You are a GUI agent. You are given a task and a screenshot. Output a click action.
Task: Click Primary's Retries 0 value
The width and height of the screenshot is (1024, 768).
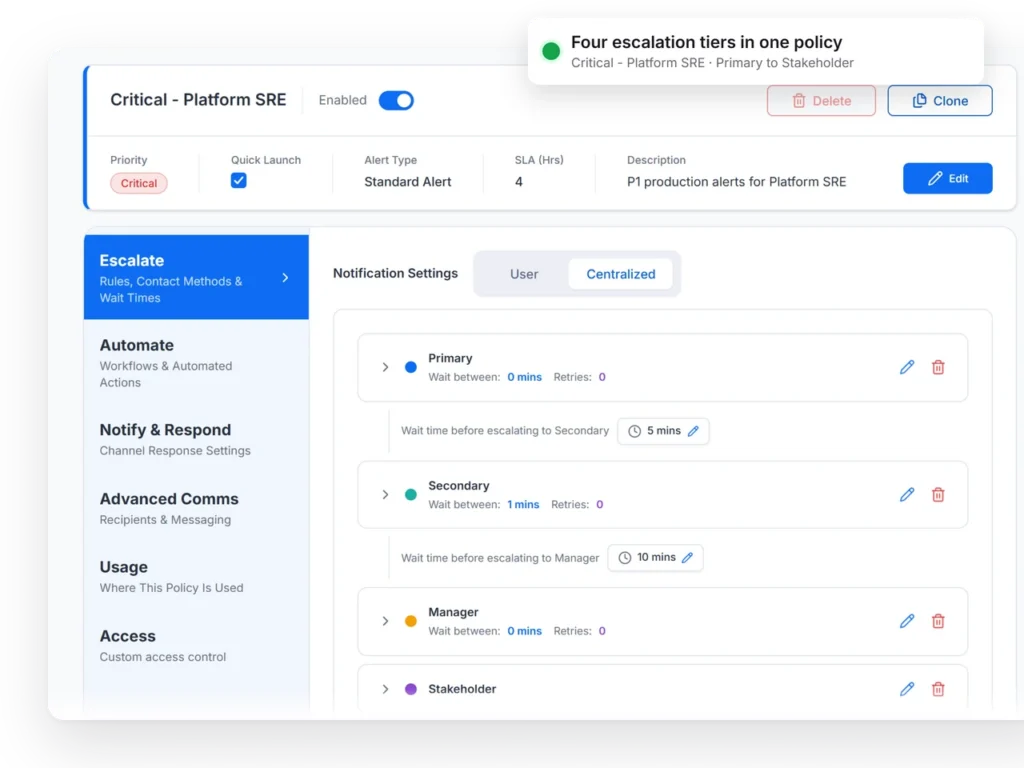click(602, 377)
